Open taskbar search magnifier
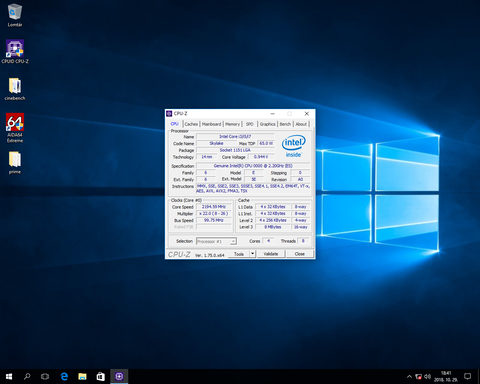The height and width of the screenshot is (384, 480). tap(27, 377)
